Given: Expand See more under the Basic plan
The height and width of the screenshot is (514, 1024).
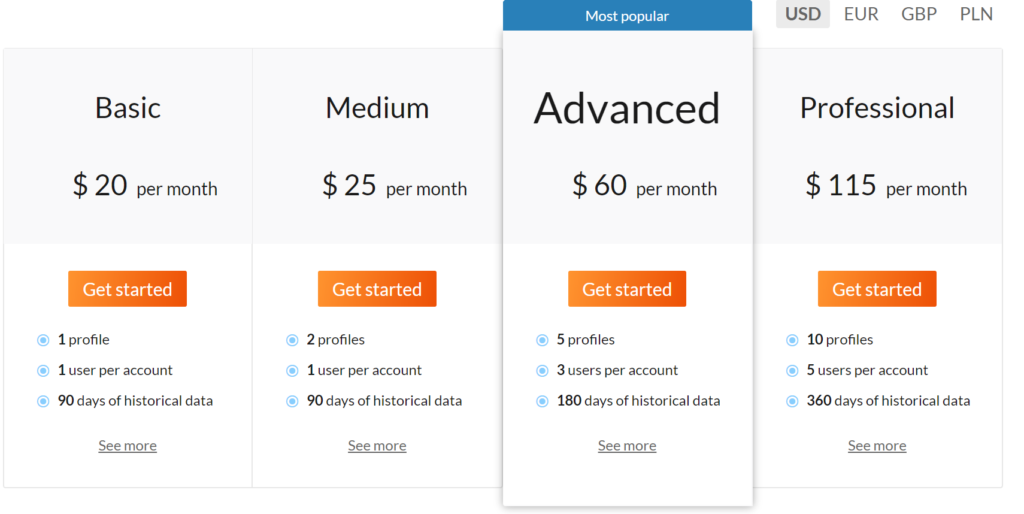Looking at the screenshot, I should tap(127, 446).
